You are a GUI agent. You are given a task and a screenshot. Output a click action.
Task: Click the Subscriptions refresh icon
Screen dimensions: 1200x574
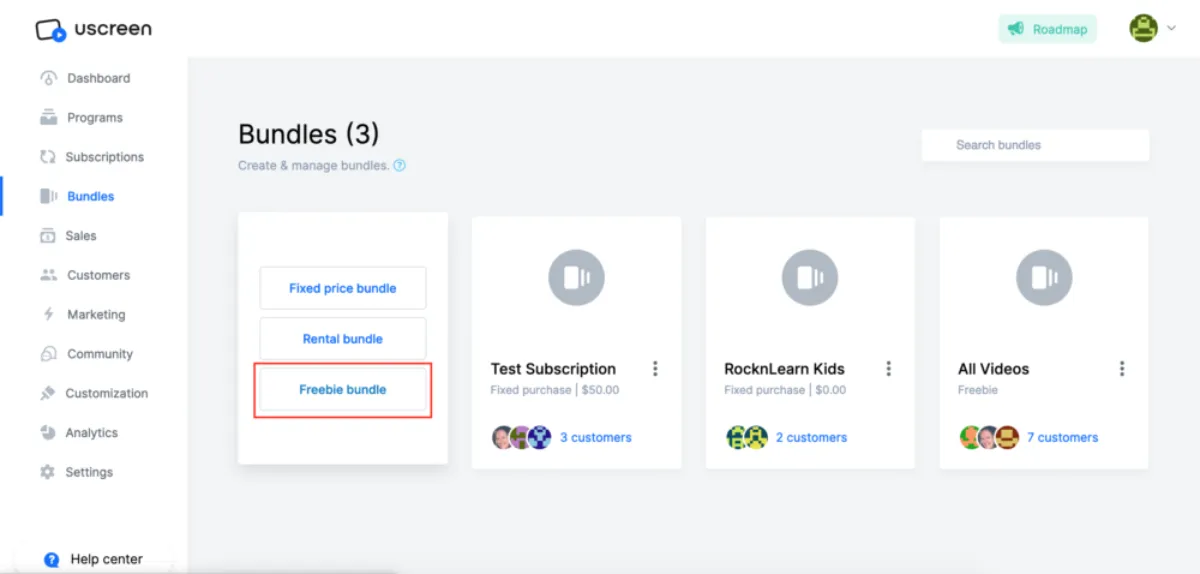point(47,157)
